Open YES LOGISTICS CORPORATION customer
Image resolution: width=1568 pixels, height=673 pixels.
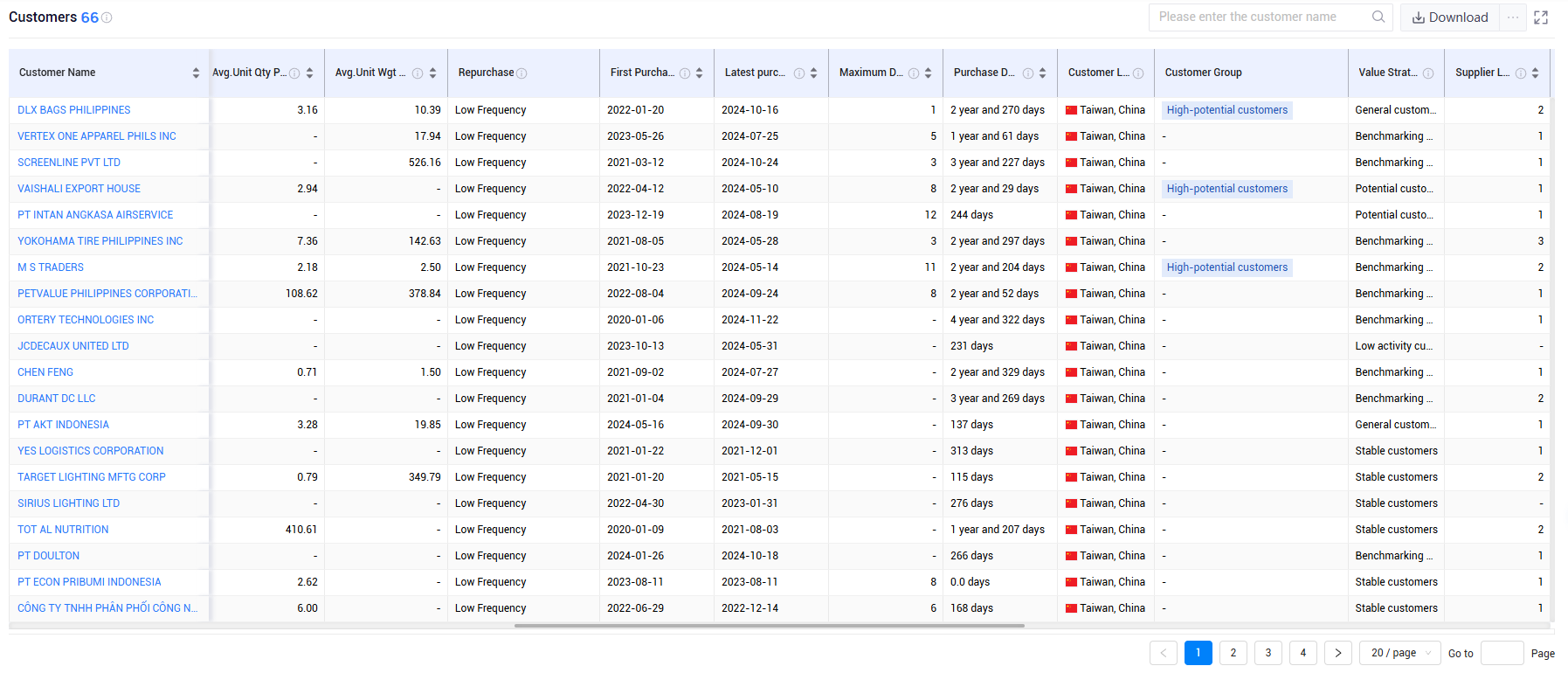[91, 451]
